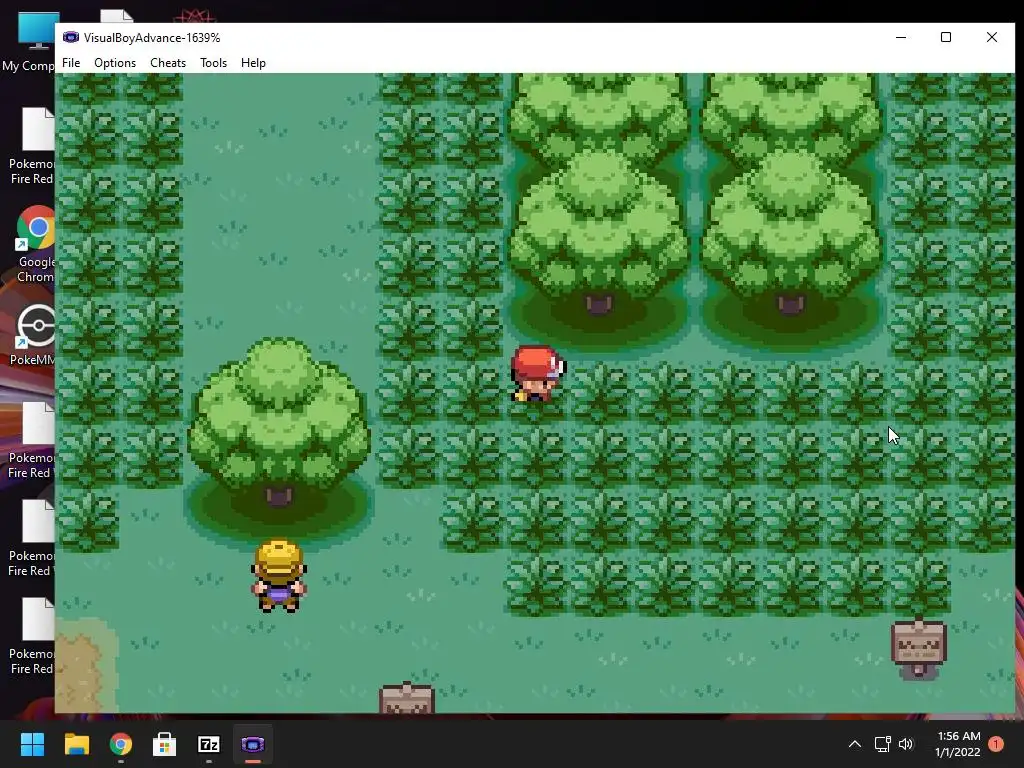Open the File menu
Screen dimensions: 1024x768
[71, 63]
